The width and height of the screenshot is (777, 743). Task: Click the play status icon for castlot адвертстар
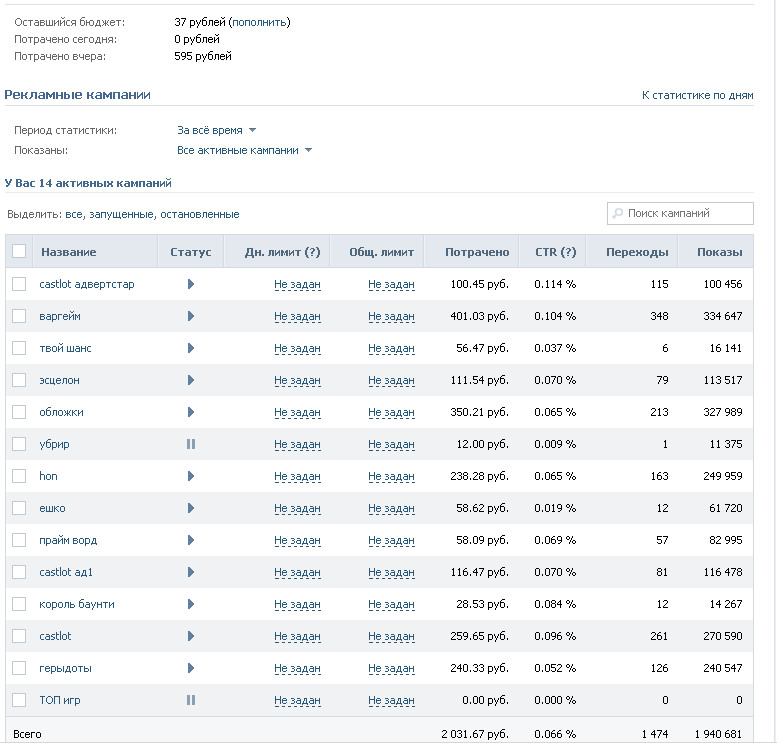point(191,284)
